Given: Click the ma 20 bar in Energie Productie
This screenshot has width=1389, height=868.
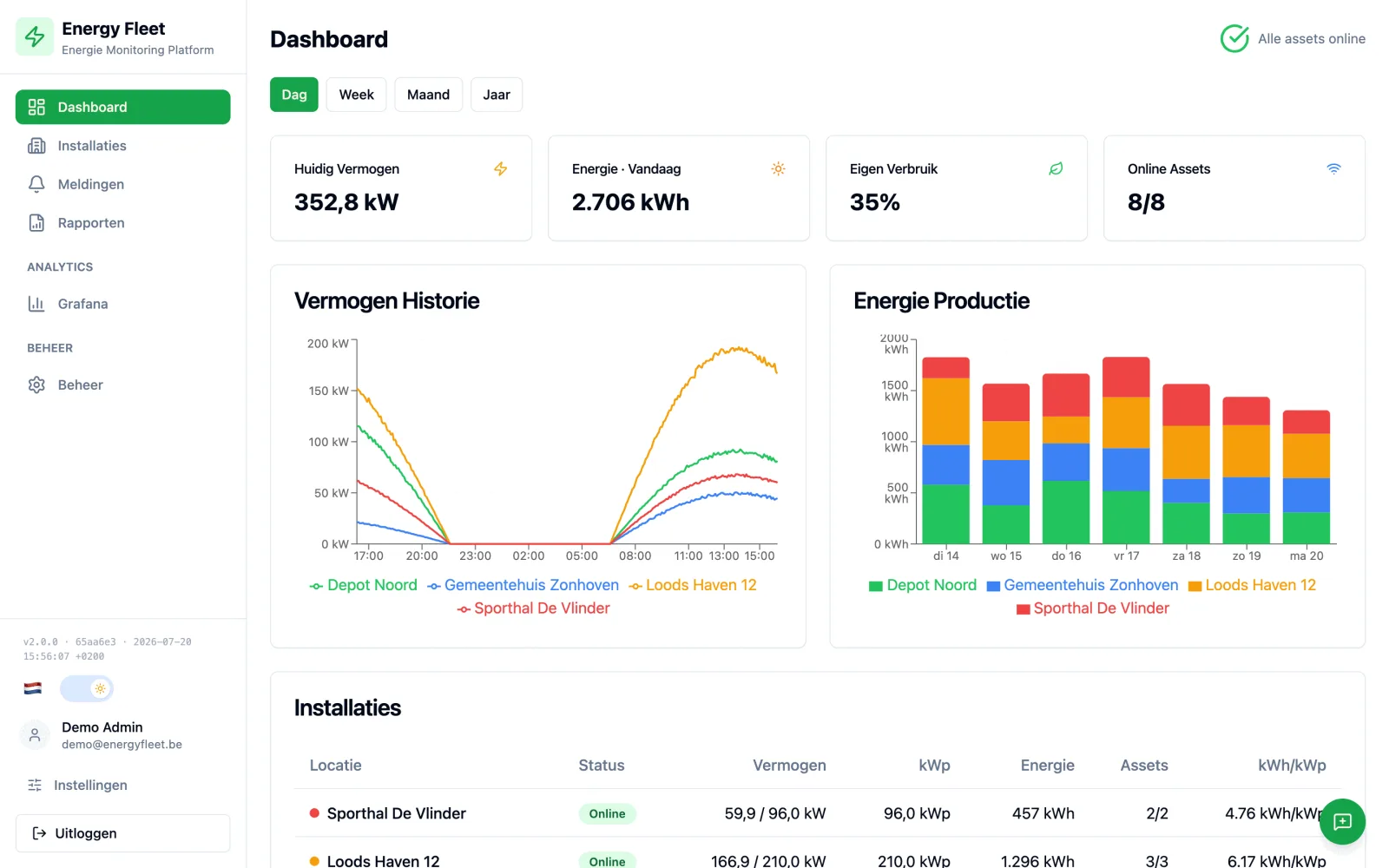Looking at the screenshot, I should pos(1307,477).
